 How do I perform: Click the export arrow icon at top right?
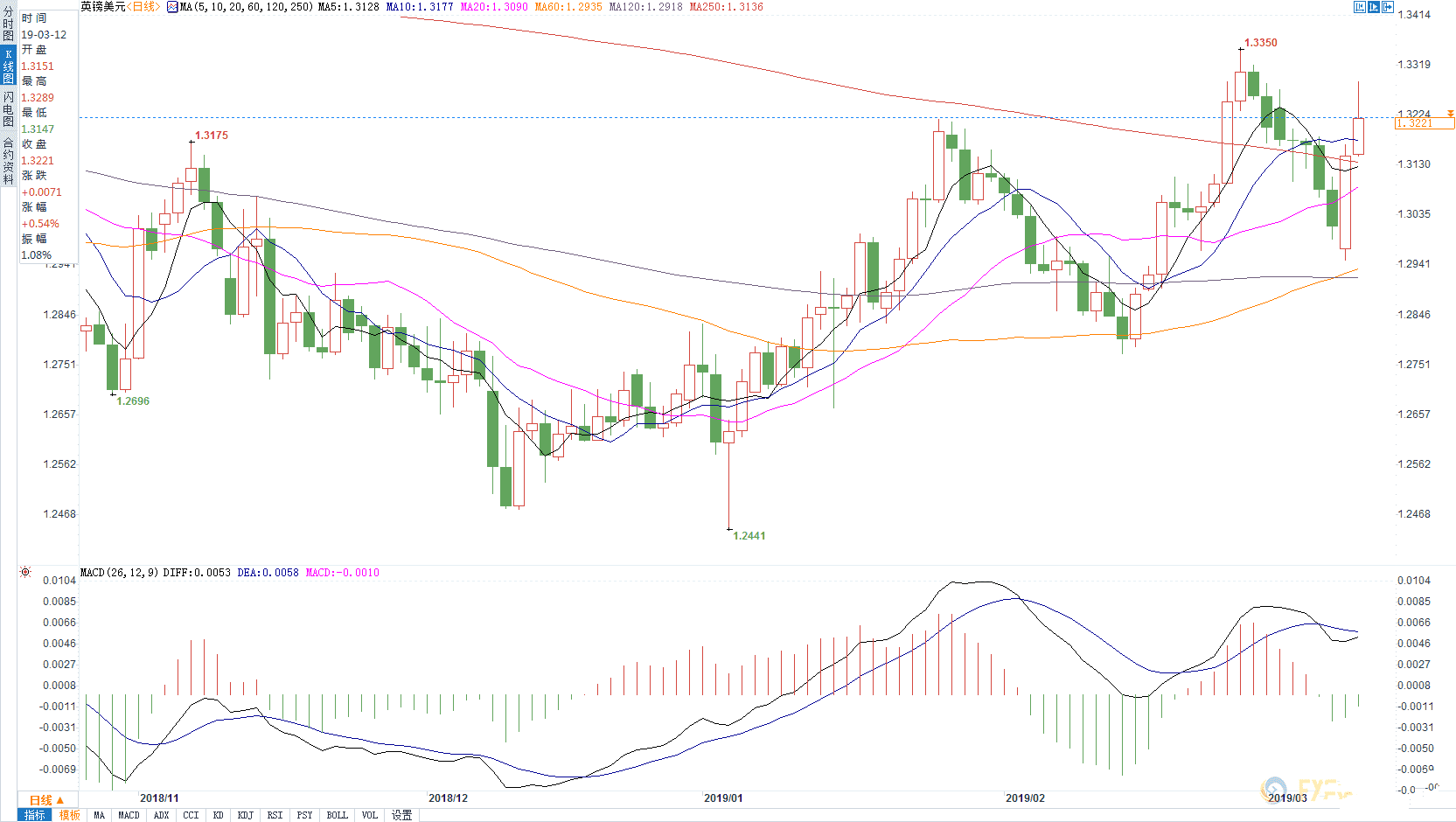1388,7
